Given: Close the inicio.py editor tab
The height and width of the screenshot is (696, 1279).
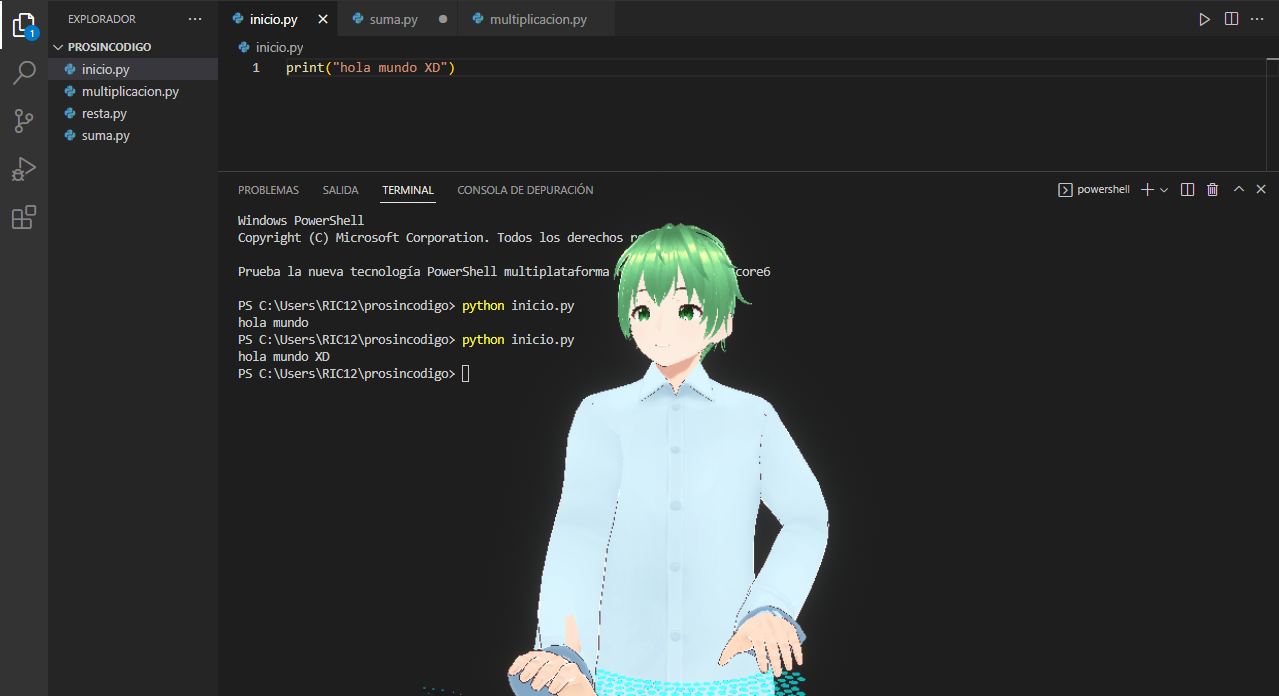Looking at the screenshot, I should tap(322, 19).
